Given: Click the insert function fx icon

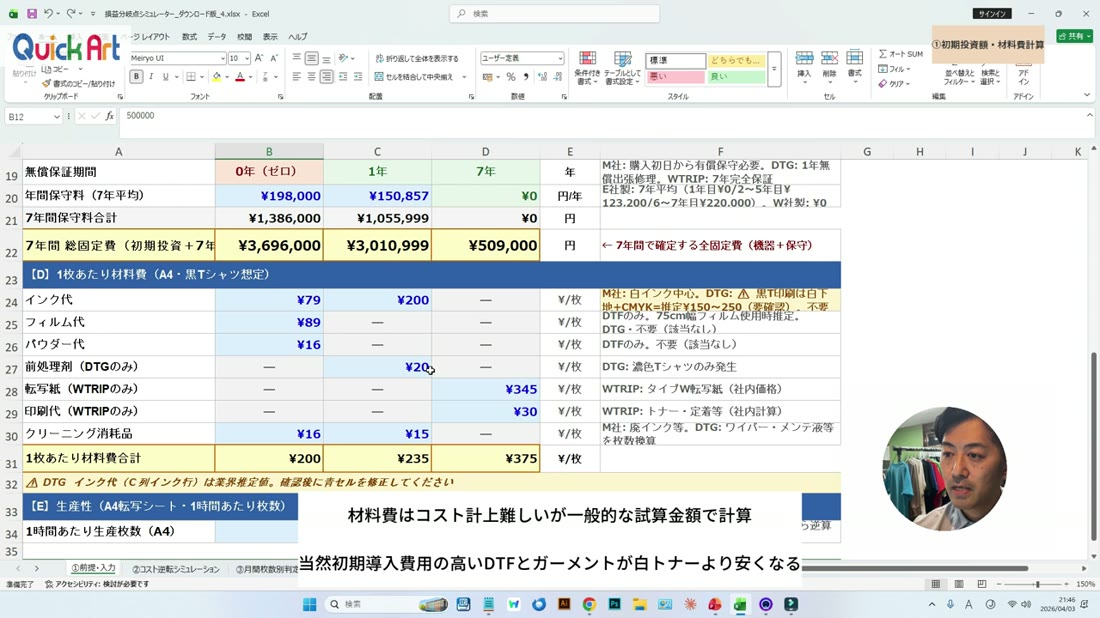Looking at the screenshot, I should (109, 116).
